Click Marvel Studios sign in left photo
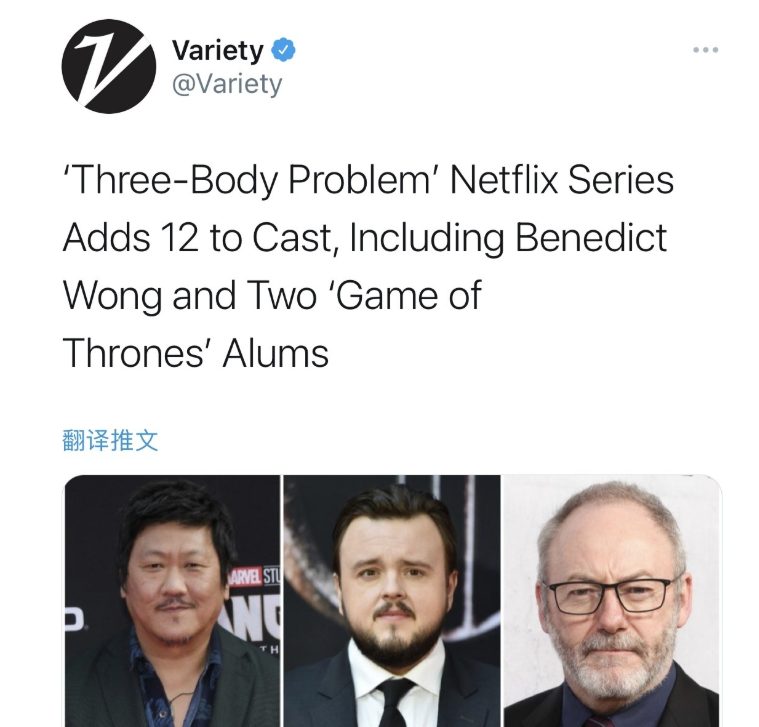 [254, 576]
